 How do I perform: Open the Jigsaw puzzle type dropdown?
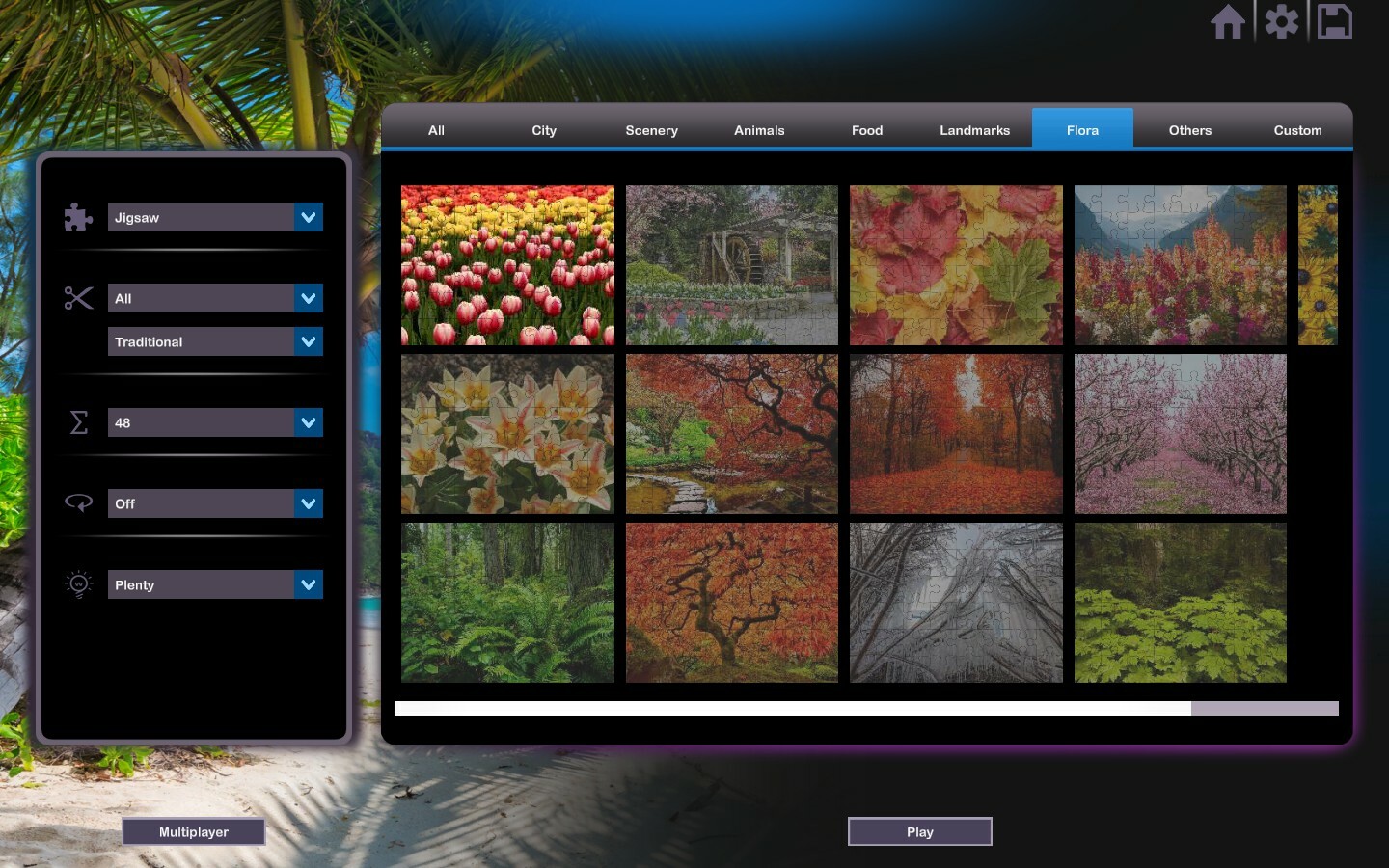click(x=215, y=217)
